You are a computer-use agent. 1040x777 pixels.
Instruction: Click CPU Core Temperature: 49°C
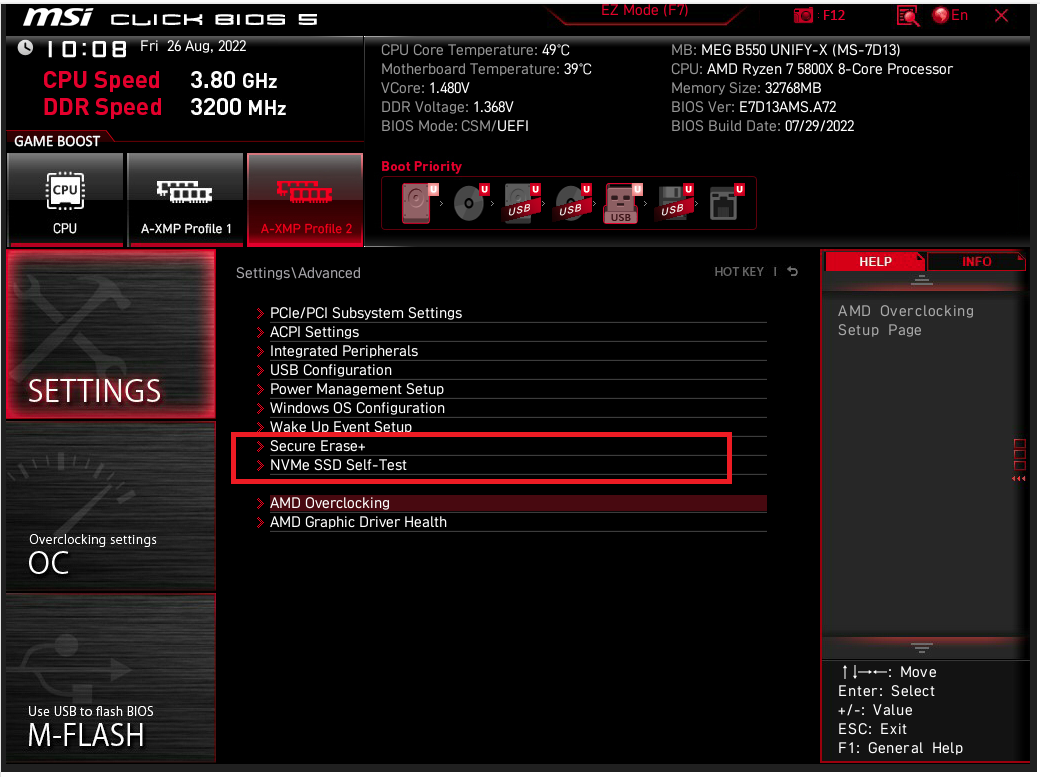475,50
